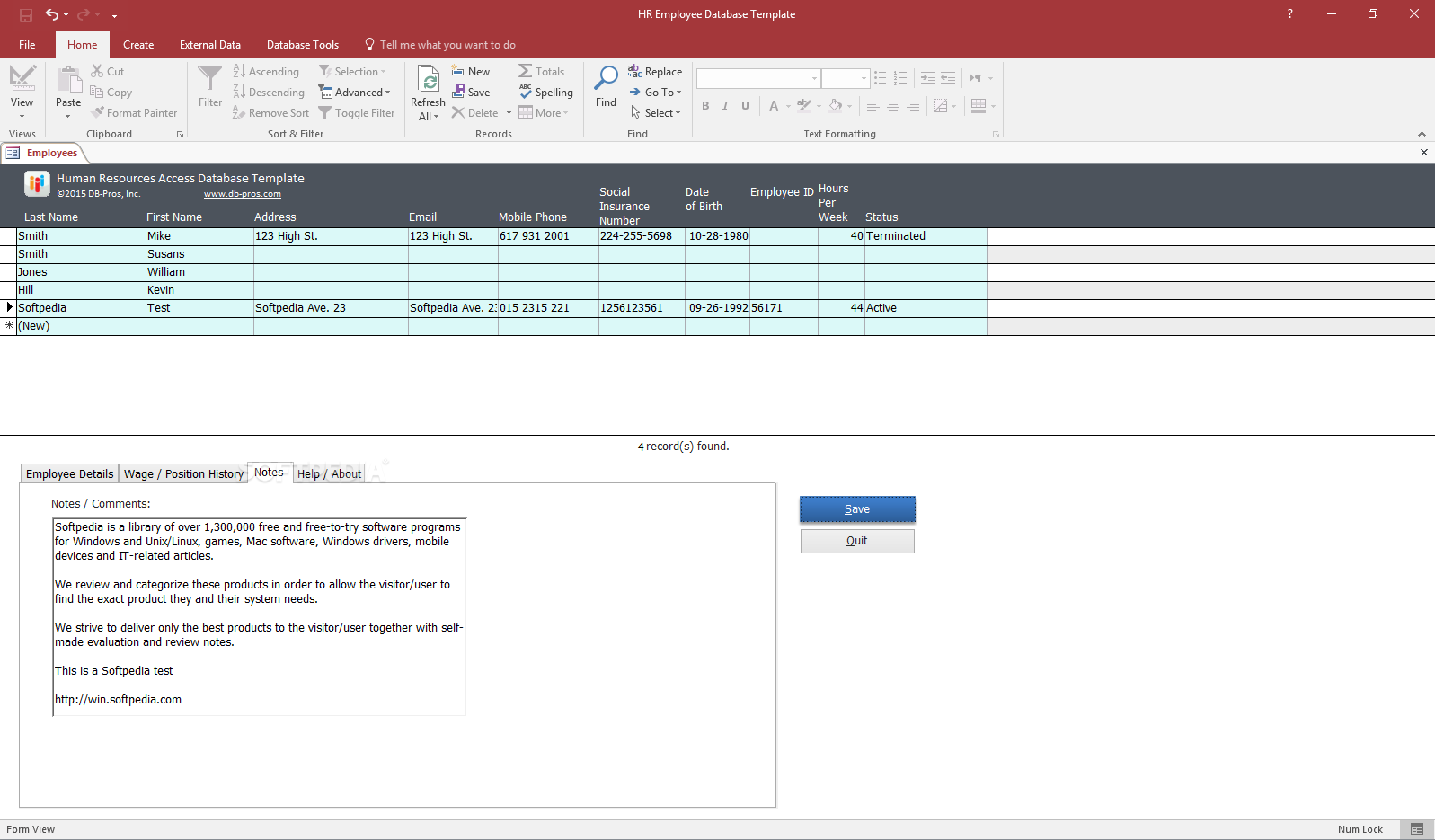1435x840 pixels.
Task: Click the decrease indent button
Action: point(948,78)
